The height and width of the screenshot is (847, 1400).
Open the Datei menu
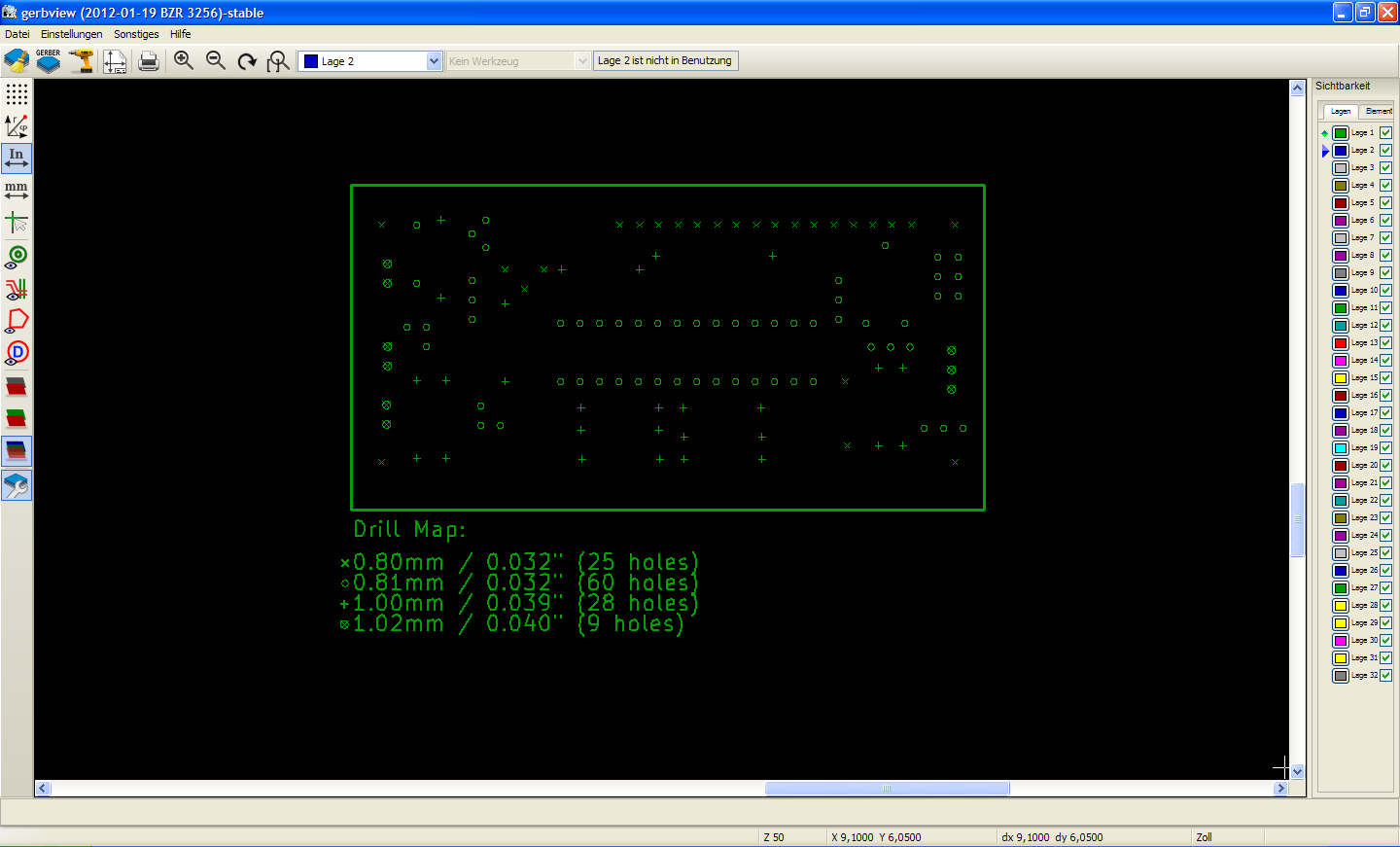point(17,34)
